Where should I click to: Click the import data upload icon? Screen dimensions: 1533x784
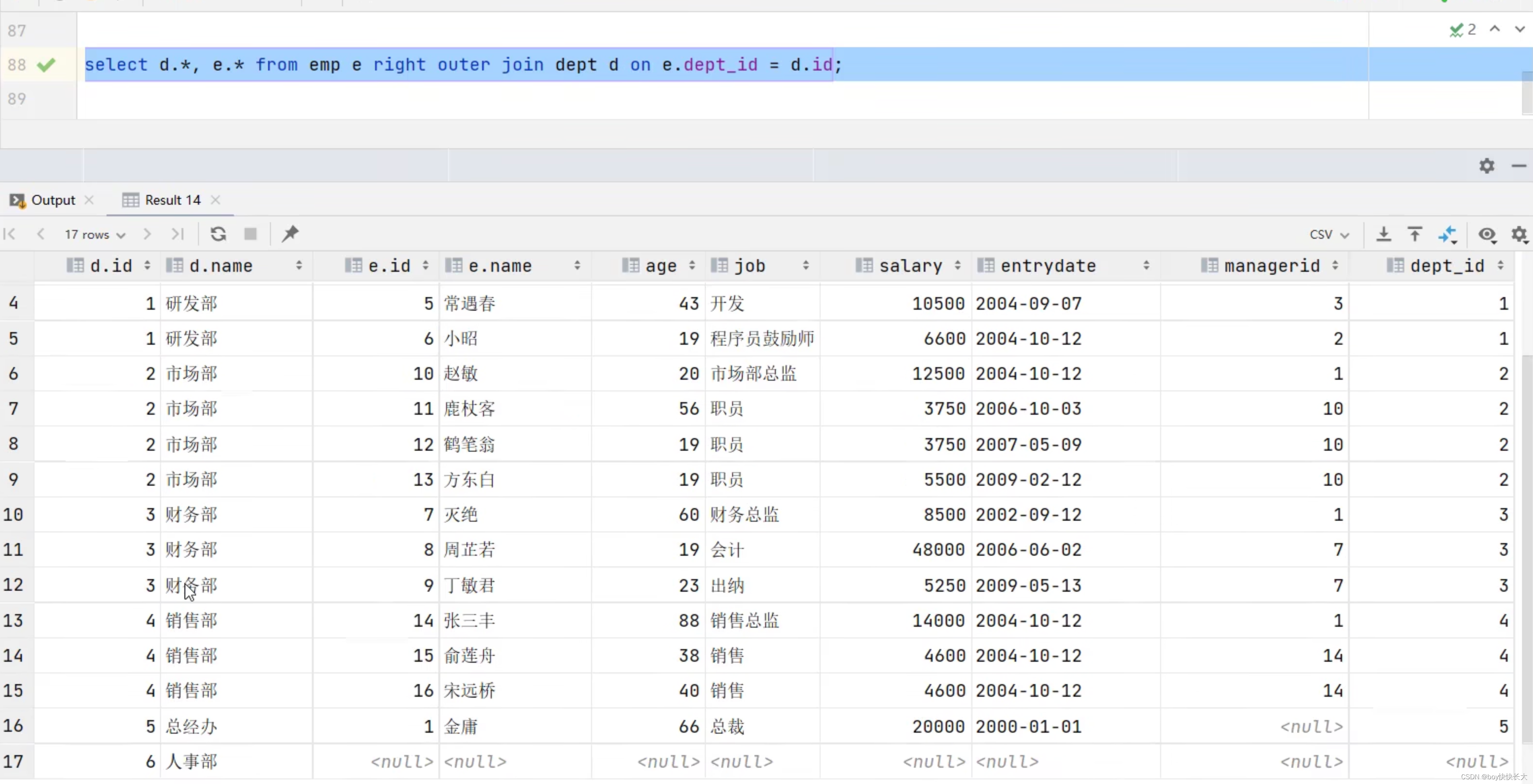click(x=1415, y=234)
